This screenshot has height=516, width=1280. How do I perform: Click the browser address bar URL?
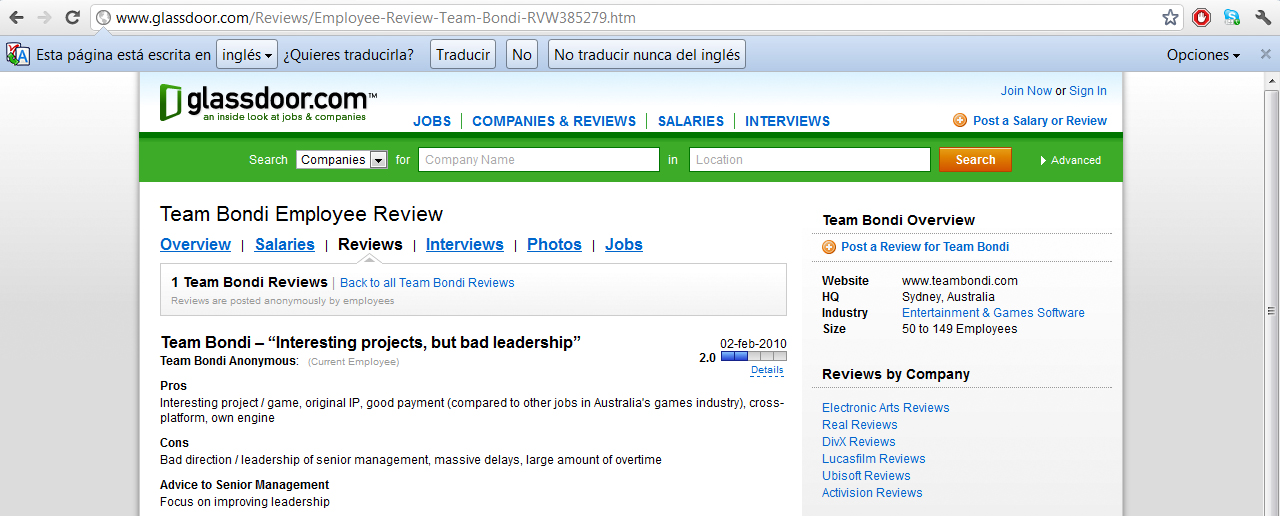375,18
